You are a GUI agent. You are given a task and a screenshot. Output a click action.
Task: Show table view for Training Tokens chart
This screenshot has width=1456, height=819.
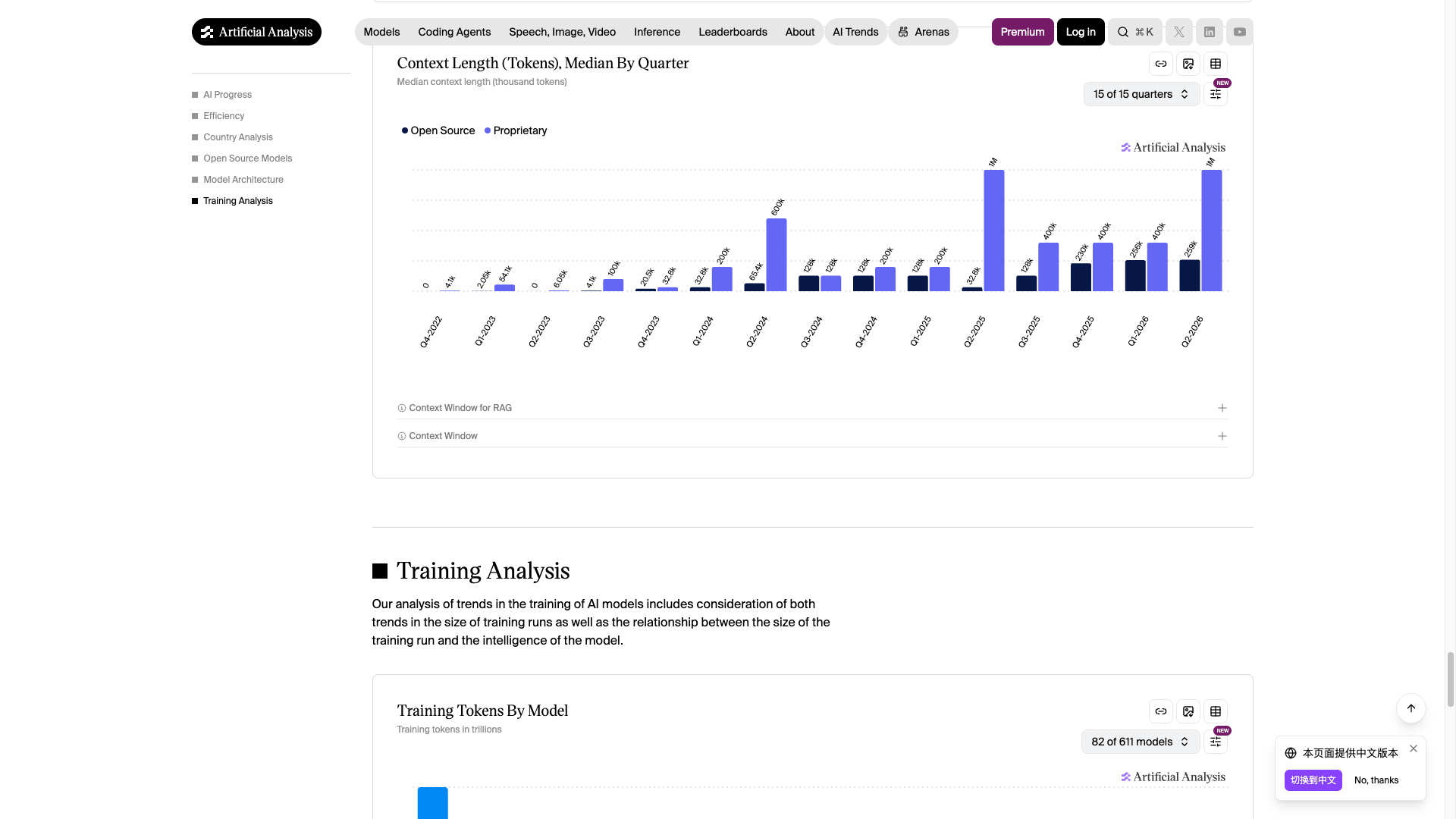(x=1216, y=711)
